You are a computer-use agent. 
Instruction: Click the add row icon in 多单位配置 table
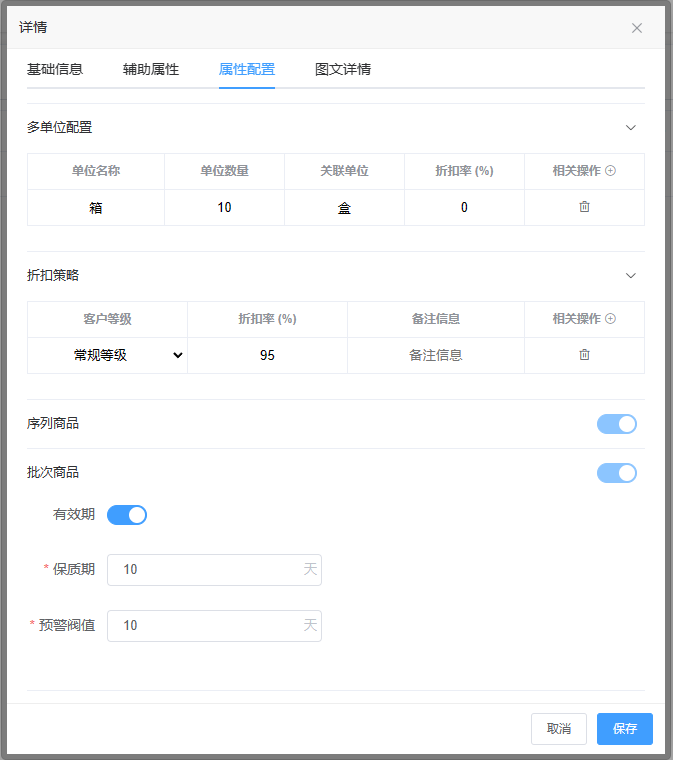[611, 171]
